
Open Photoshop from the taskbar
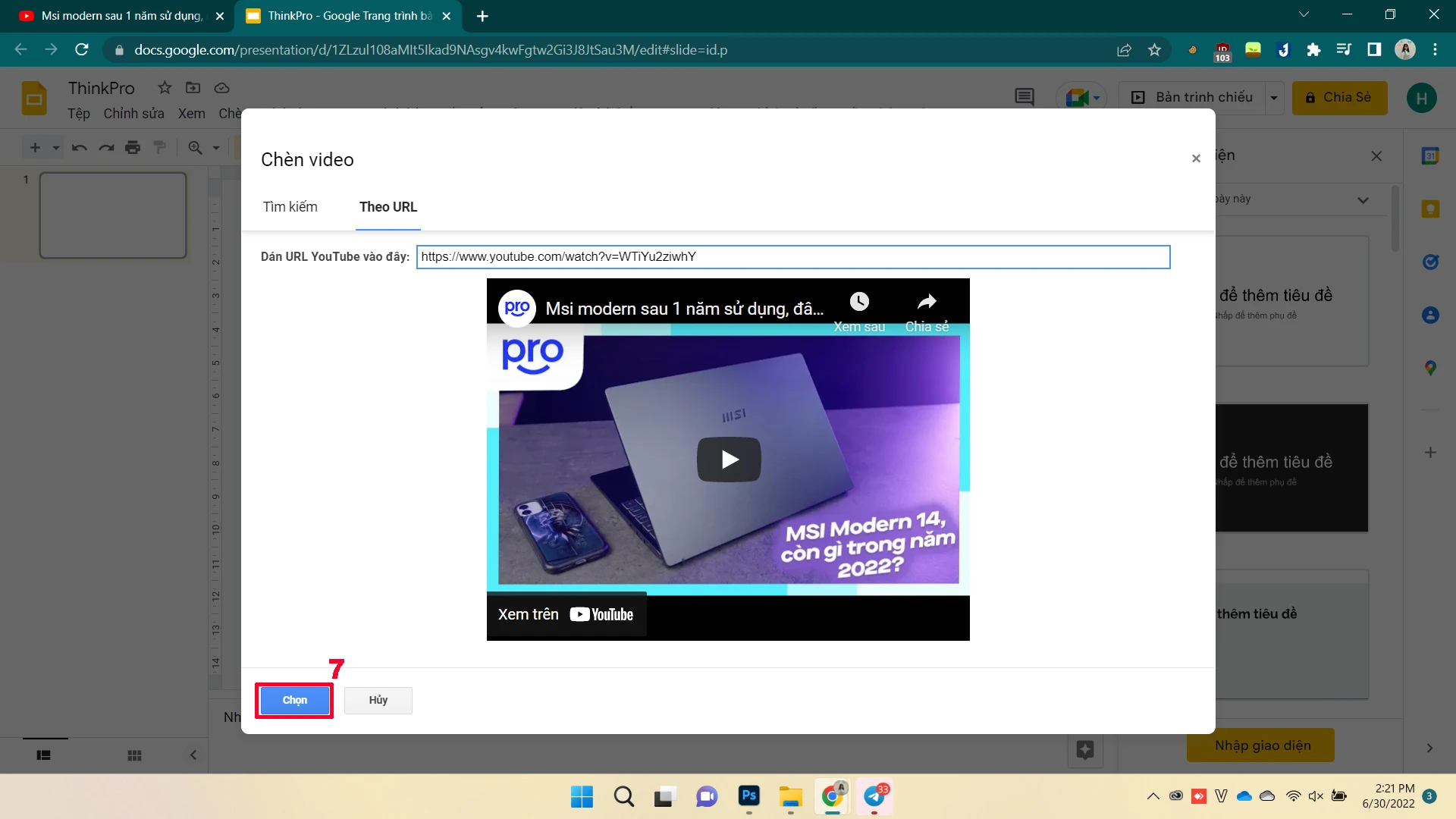[748, 795]
